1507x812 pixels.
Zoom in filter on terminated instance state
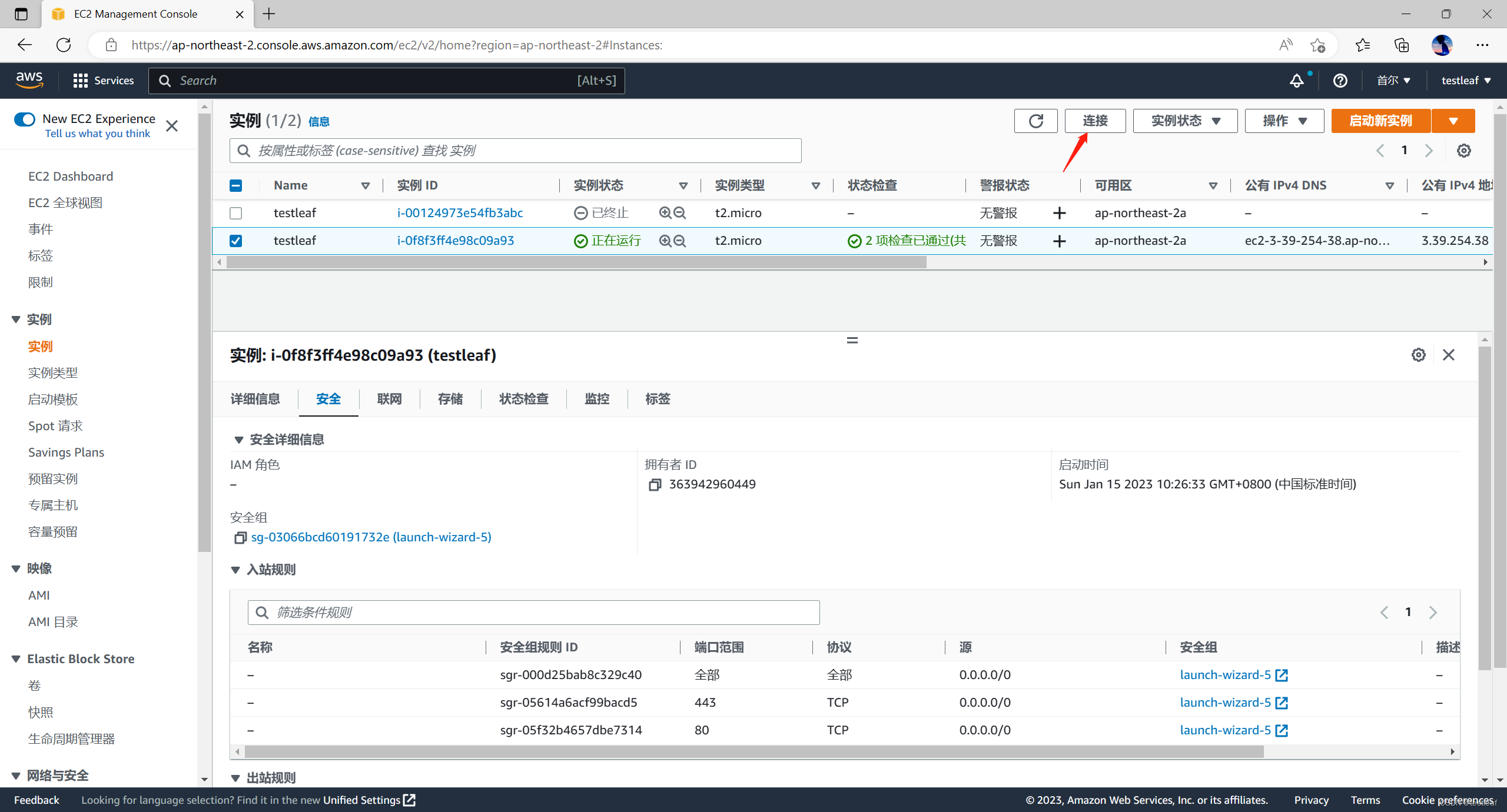(665, 213)
